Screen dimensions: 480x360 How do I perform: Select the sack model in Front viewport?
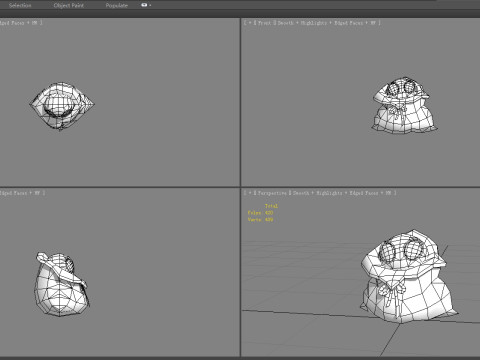tap(404, 105)
